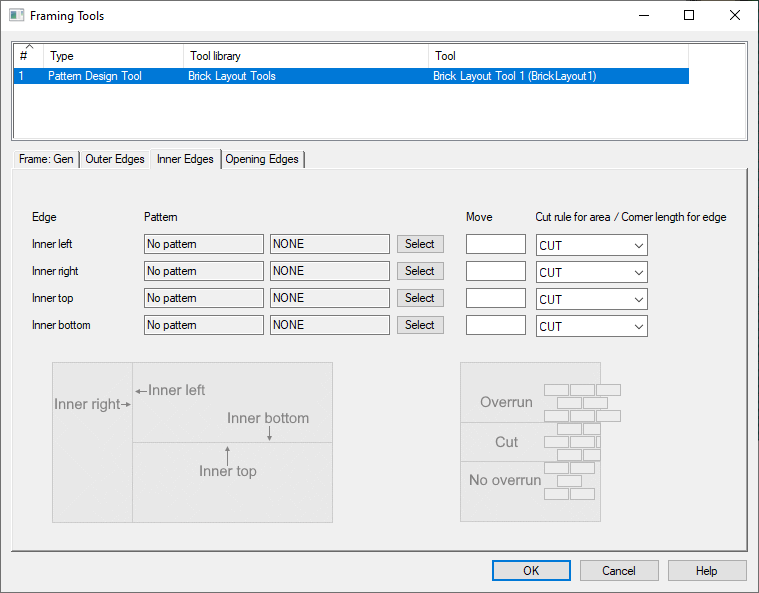Click the Inner left Move field
The width and height of the screenshot is (759, 593).
(x=496, y=244)
